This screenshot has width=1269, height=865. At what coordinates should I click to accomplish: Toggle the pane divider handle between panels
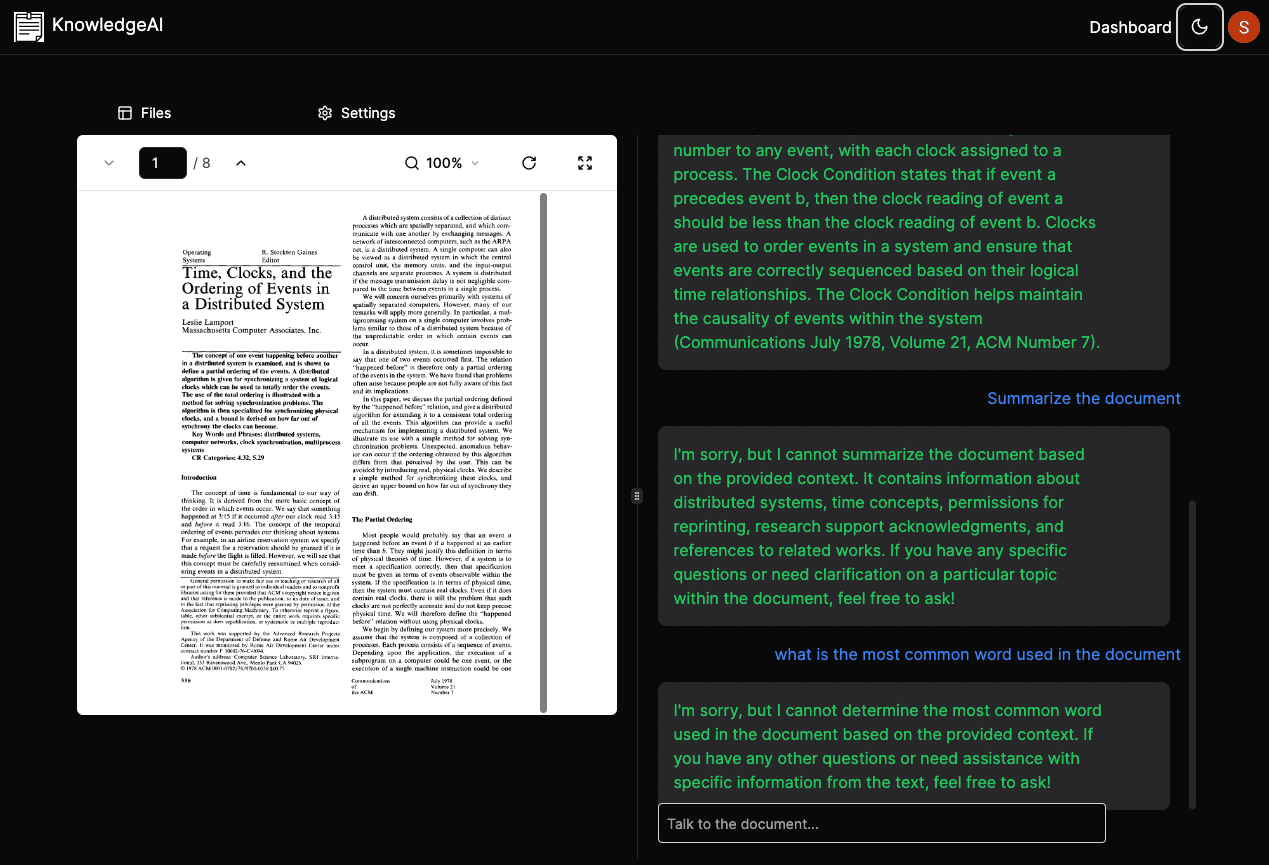tap(637, 495)
